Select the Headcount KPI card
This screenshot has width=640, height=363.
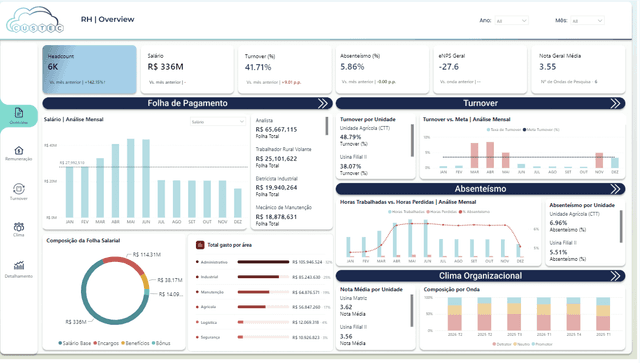[x=89, y=69]
